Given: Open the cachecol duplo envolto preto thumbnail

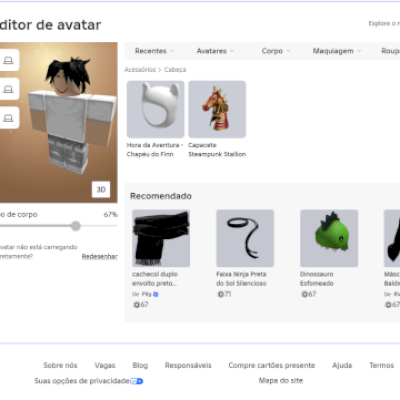Looking at the screenshot, I should tap(161, 238).
